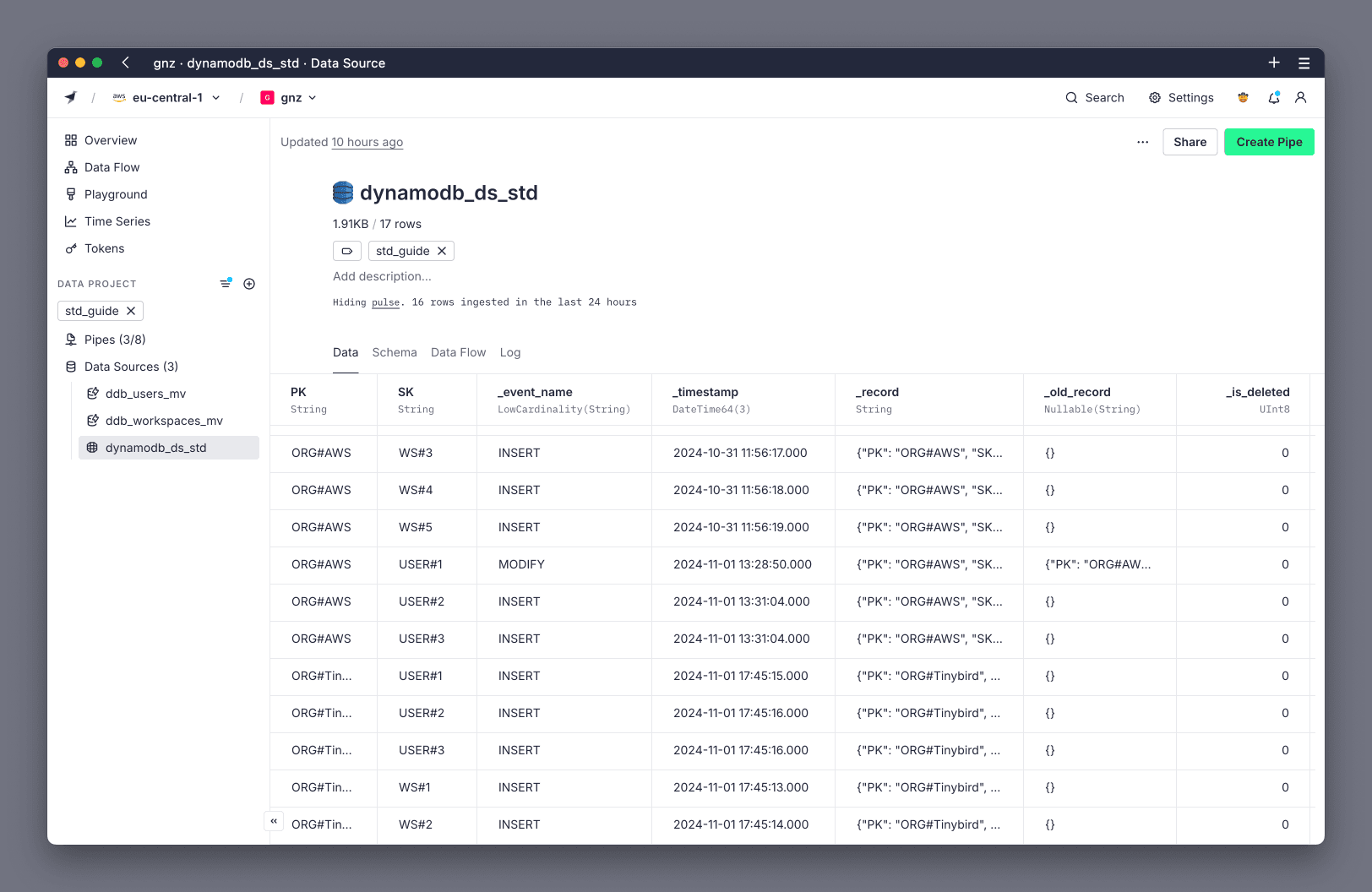1372x892 pixels.
Task: Collapse the bottom panel with the chevron button
Action: [x=273, y=821]
